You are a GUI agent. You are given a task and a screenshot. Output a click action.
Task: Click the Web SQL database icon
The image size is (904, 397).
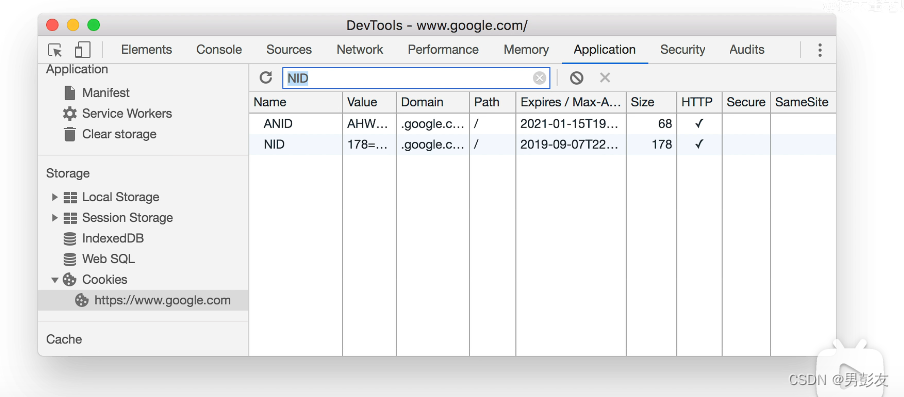70,259
